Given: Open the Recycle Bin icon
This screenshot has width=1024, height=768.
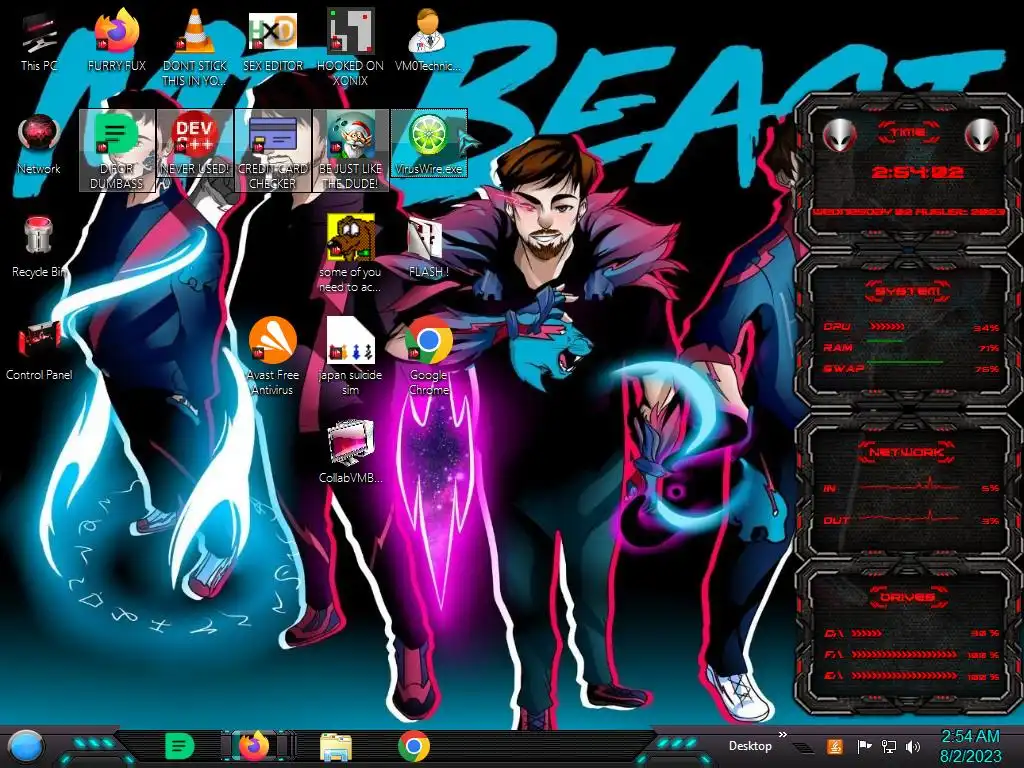Looking at the screenshot, I should point(39,248).
